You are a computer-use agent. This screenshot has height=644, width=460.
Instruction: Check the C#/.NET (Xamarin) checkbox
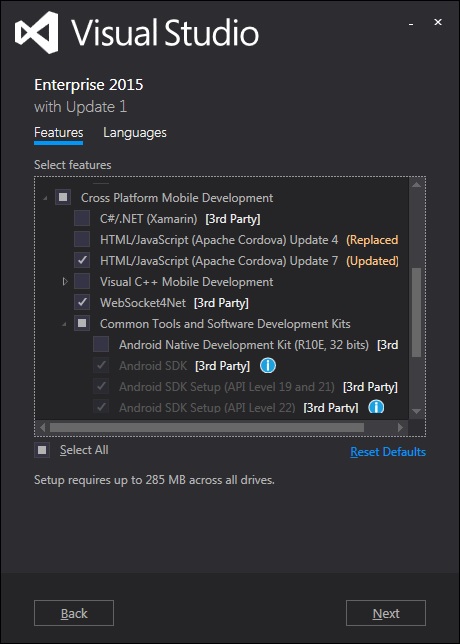point(82,218)
